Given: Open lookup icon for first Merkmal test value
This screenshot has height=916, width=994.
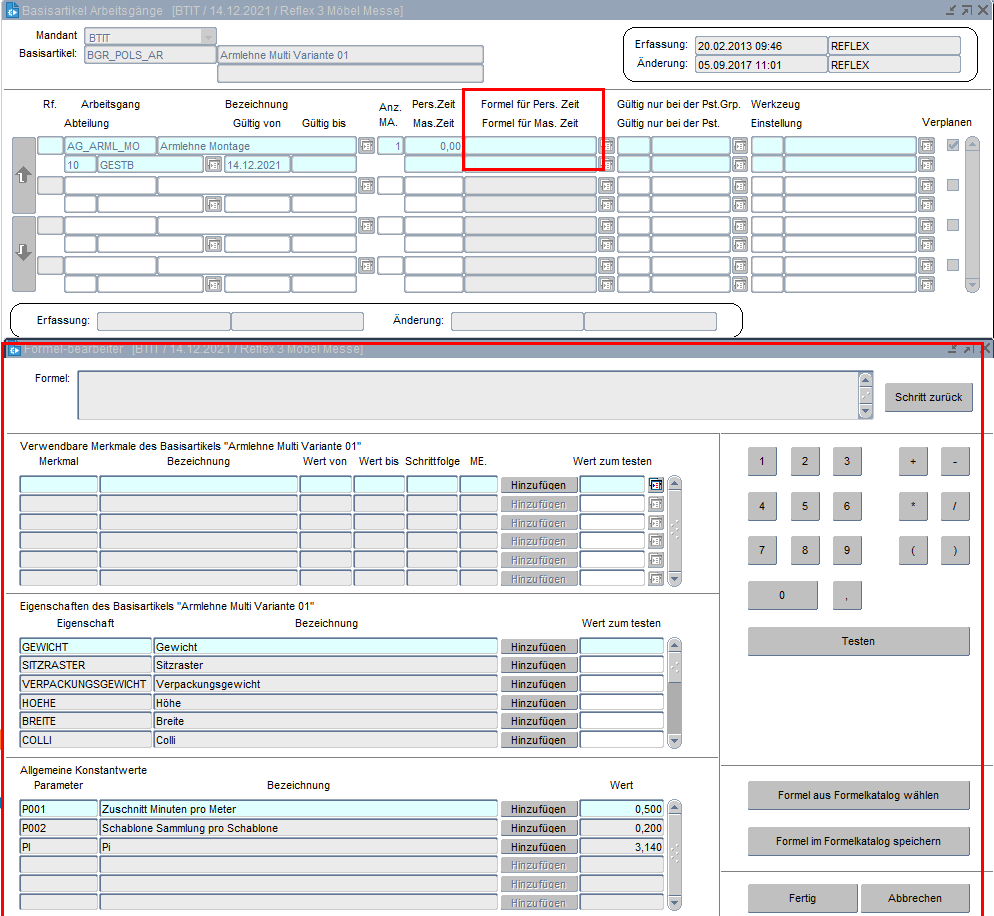Looking at the screenshot, I should (656, 484).
